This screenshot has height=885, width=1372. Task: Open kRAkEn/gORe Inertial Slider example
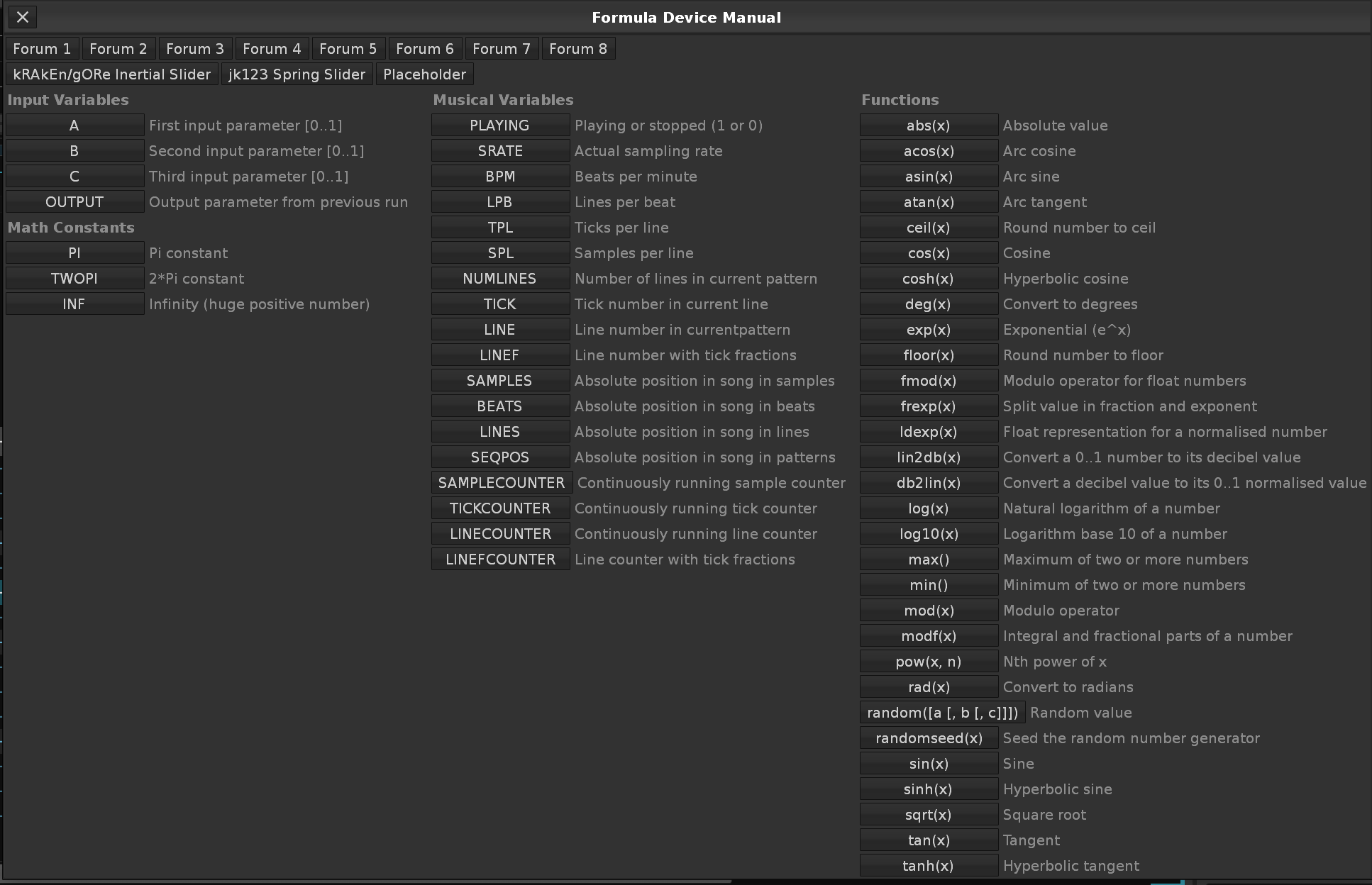pos(111,74)
